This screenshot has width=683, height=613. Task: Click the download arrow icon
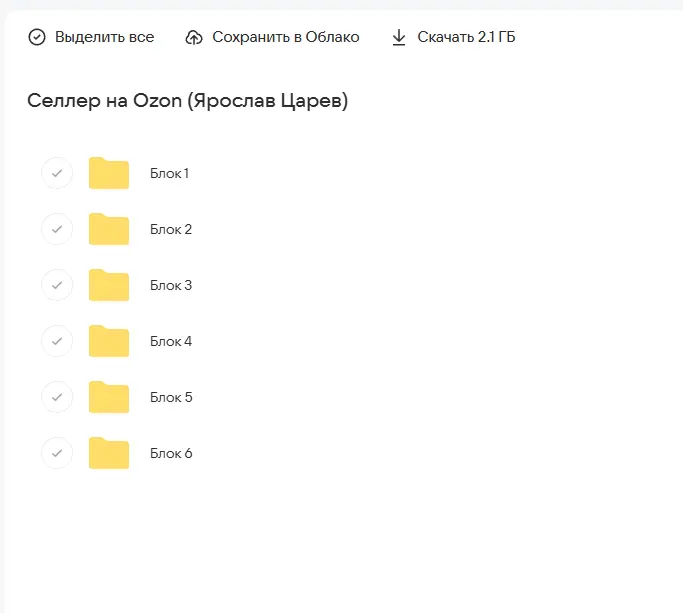click(399, 37)
